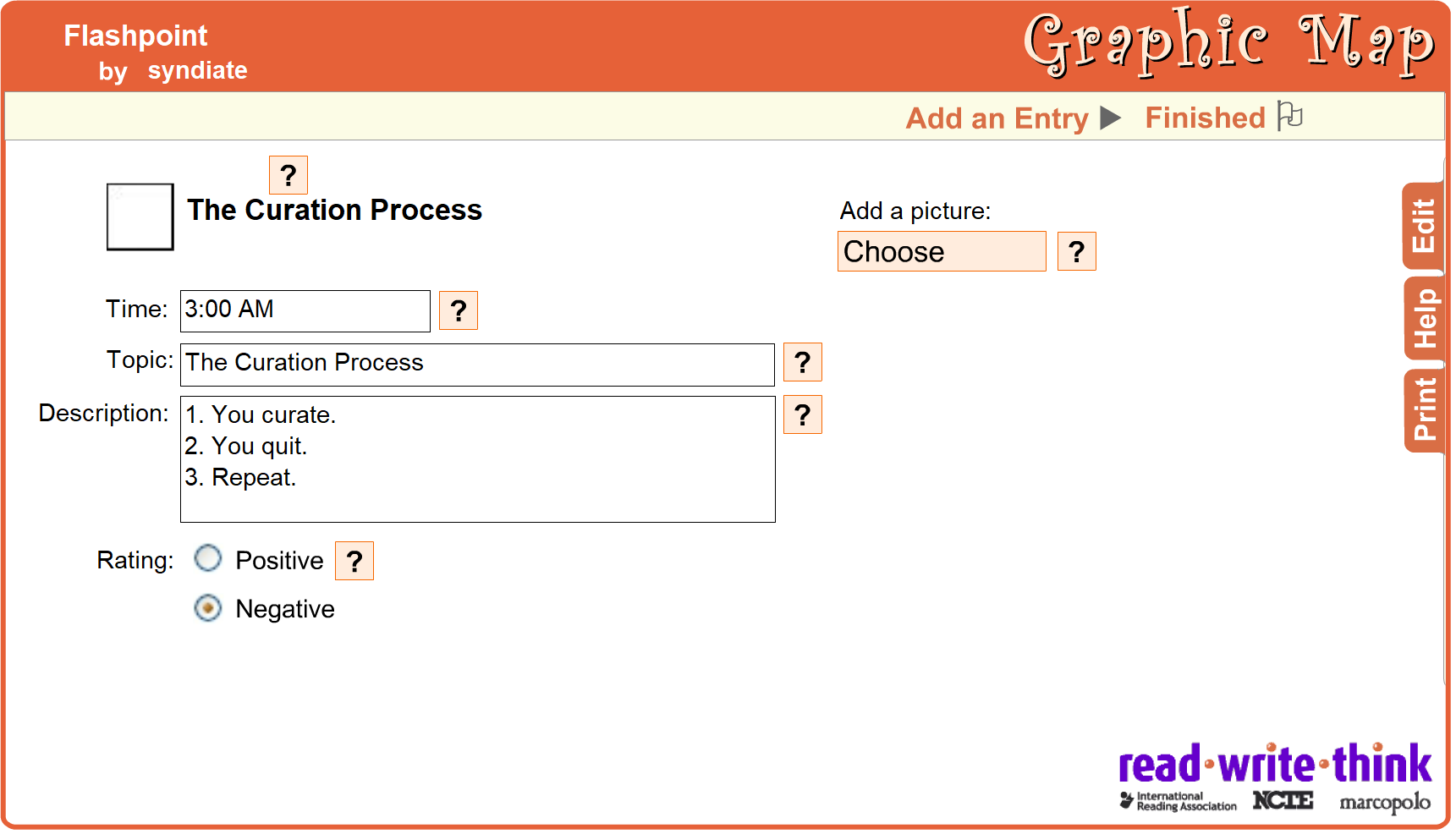The image size is (1456, 834).
Task: Click the Add an Entry link
Action: coord(997,118)
